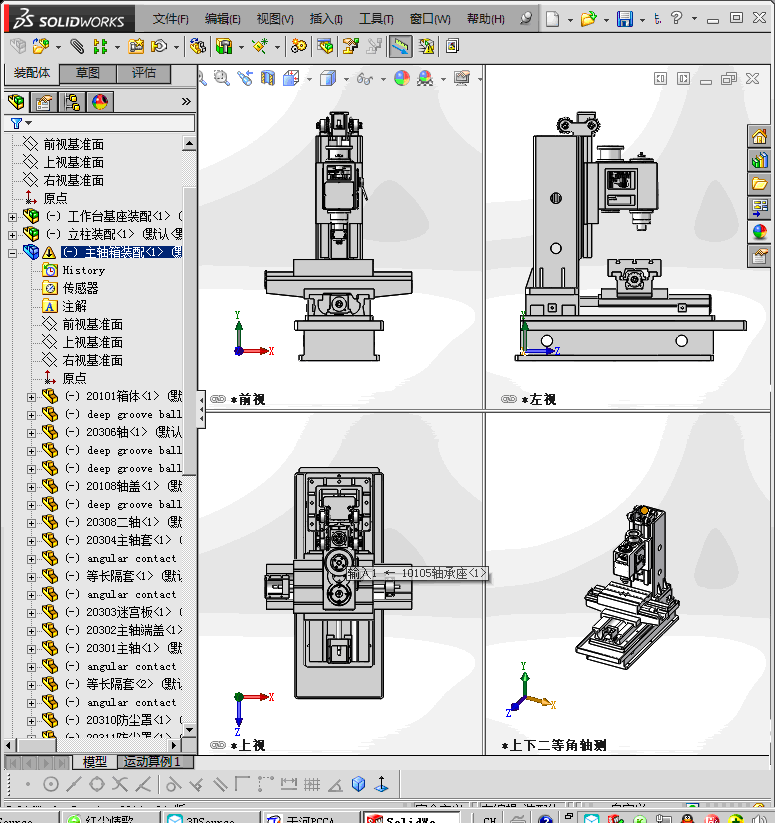Screen dimensions: 775x823
Task: Open Appearances task pane color ball
Action: click(x=759, y=231)
